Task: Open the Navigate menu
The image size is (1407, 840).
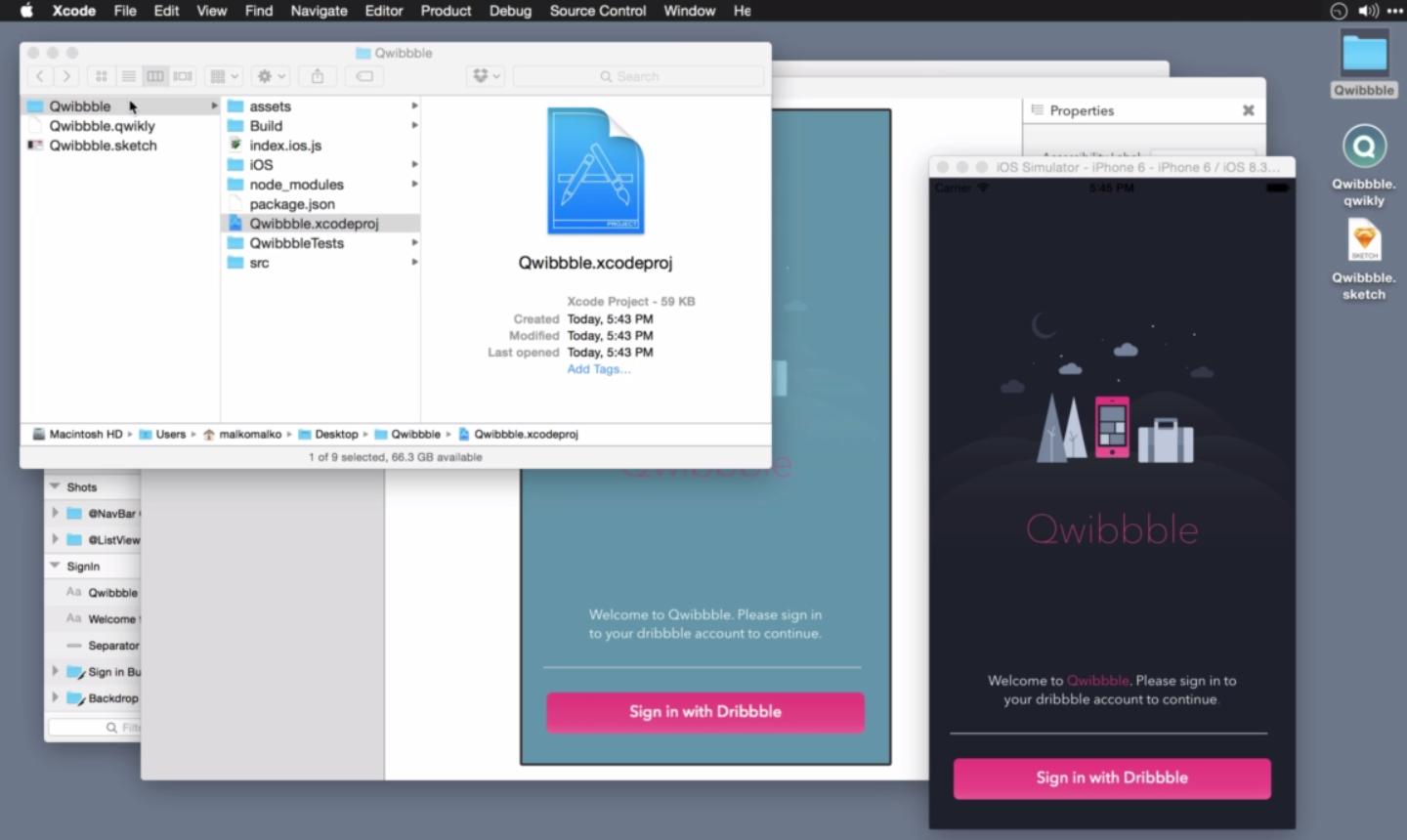Action: (x=319, y=11)
